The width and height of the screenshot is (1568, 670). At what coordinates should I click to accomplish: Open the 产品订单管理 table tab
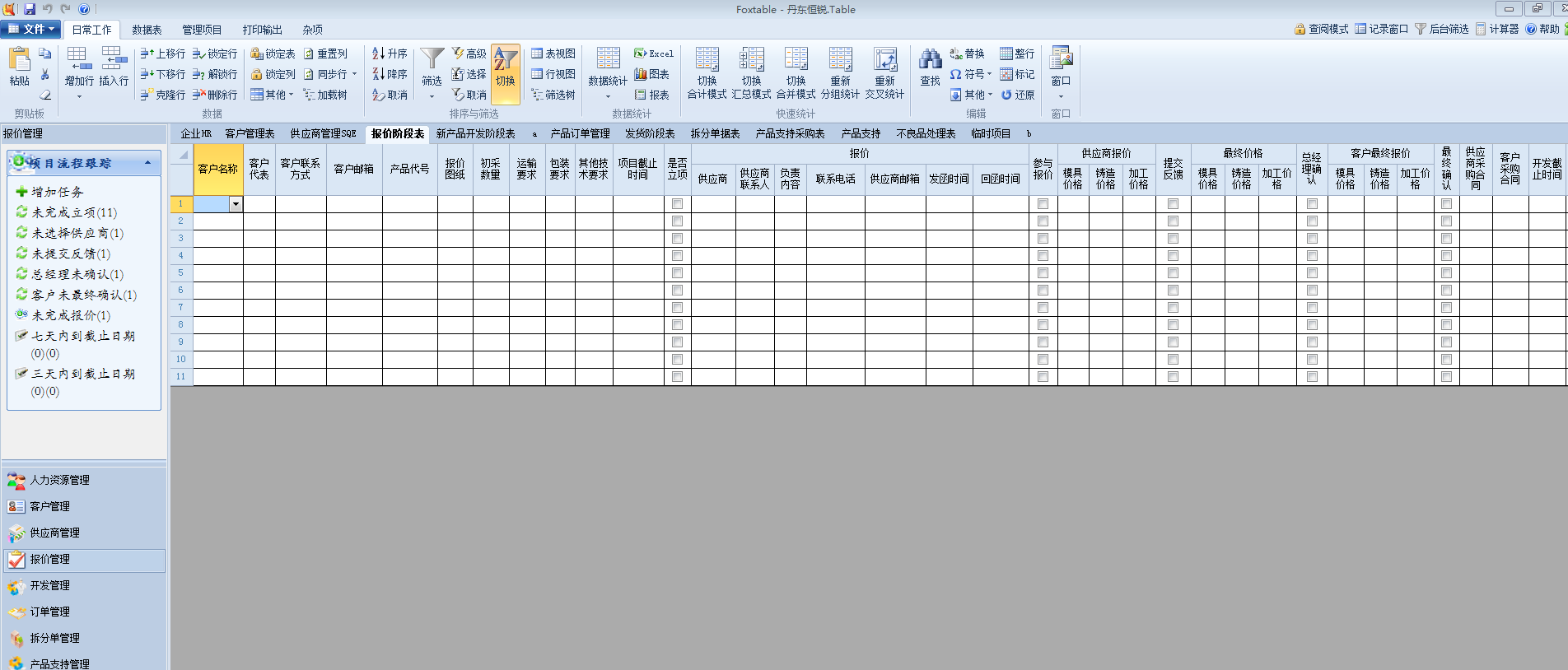click(x=580, y=133)
